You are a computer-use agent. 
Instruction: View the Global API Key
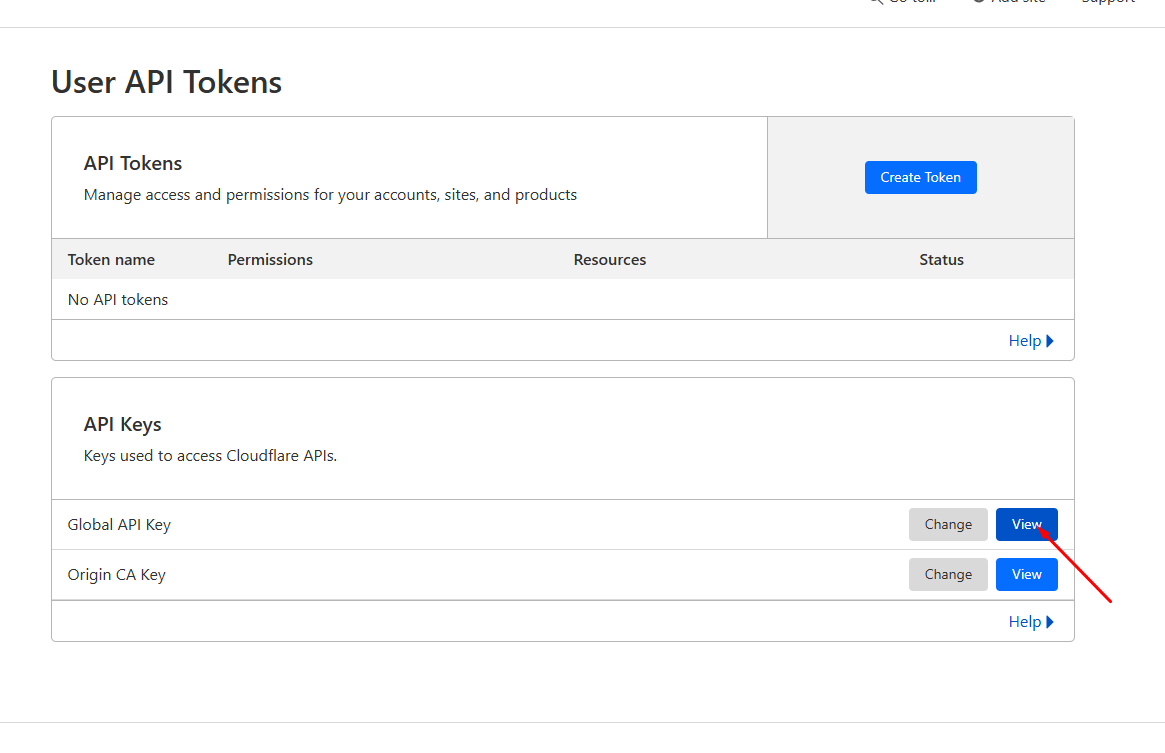coord(1026,525)
